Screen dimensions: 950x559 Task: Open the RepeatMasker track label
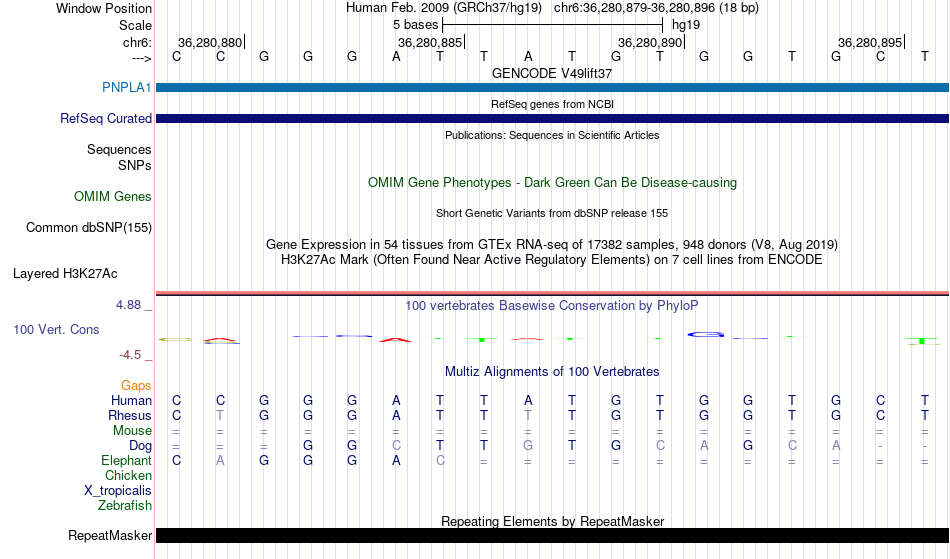110,535
